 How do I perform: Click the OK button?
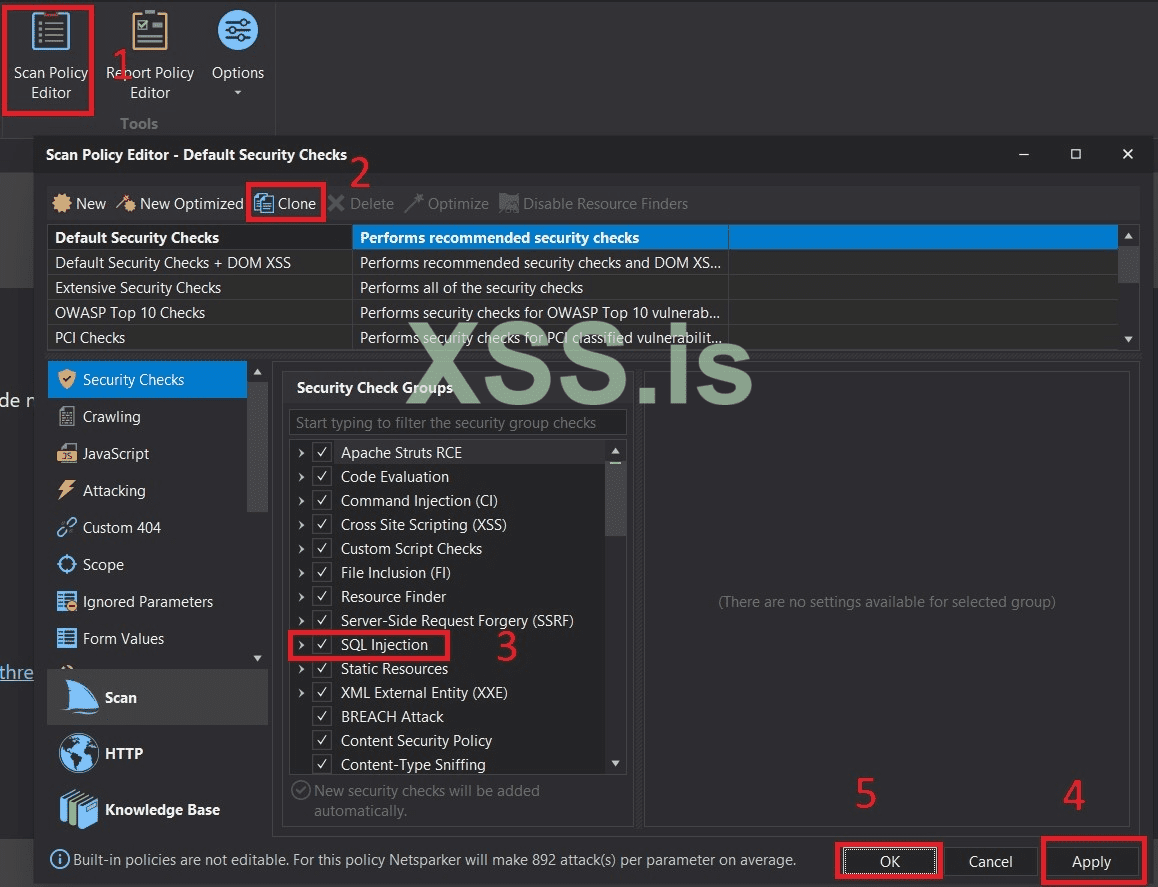pyautogui.click(x=889, y=861)
